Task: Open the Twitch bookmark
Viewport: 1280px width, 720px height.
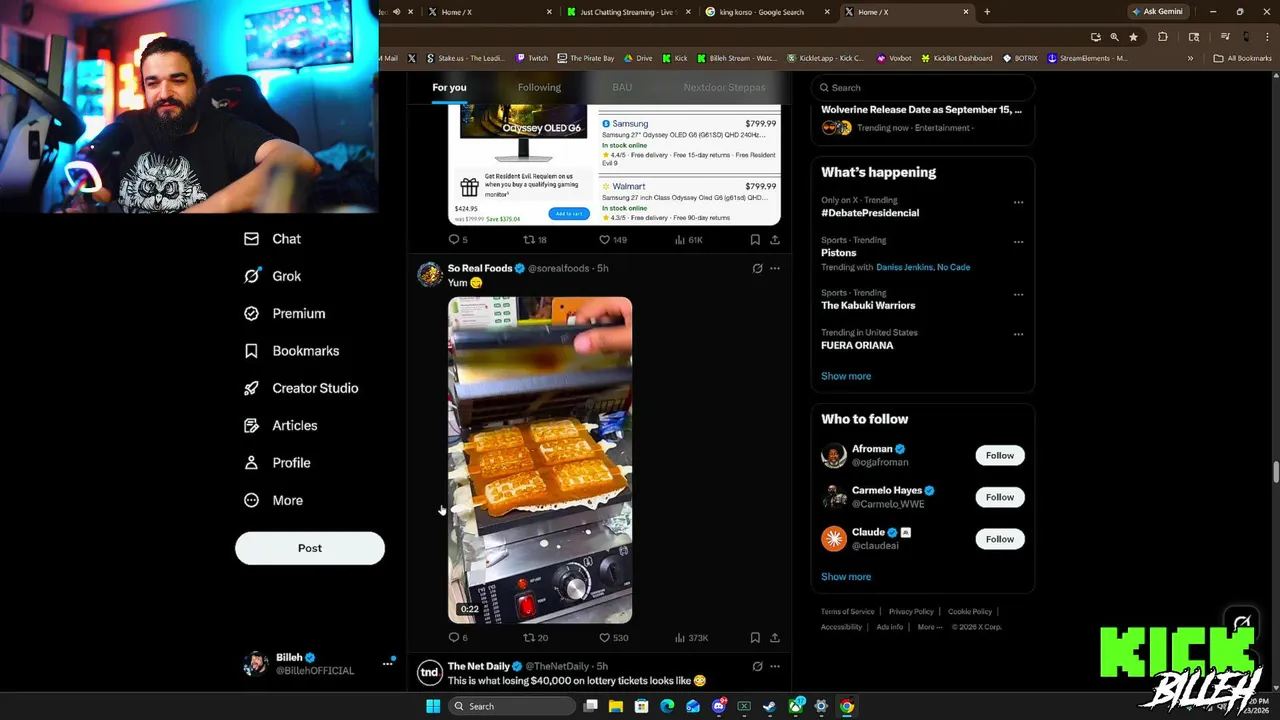Action: pos(532,58)
